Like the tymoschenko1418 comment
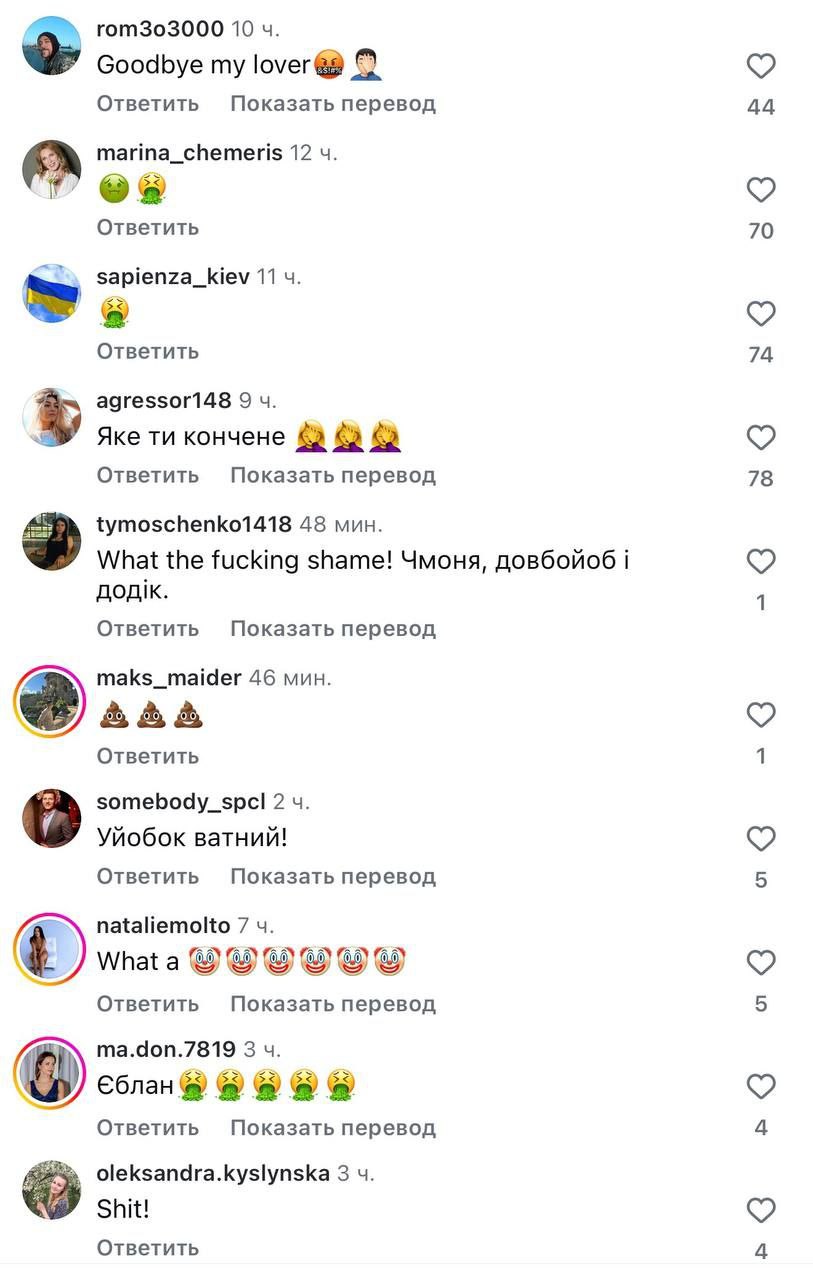The image size is (813, 1280). pos(761,562)
